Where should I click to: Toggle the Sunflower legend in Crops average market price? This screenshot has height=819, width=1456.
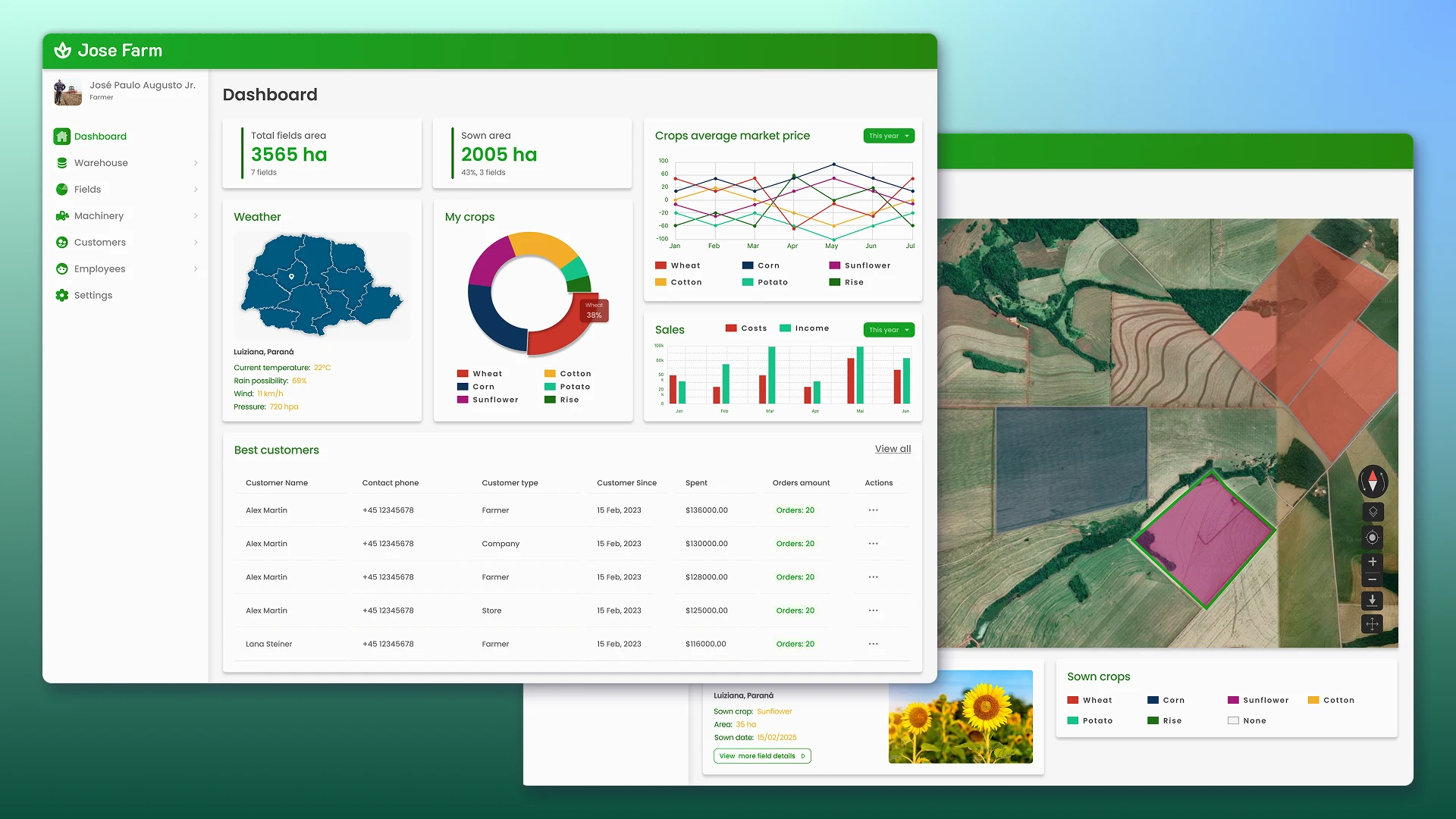pos(860,265)
